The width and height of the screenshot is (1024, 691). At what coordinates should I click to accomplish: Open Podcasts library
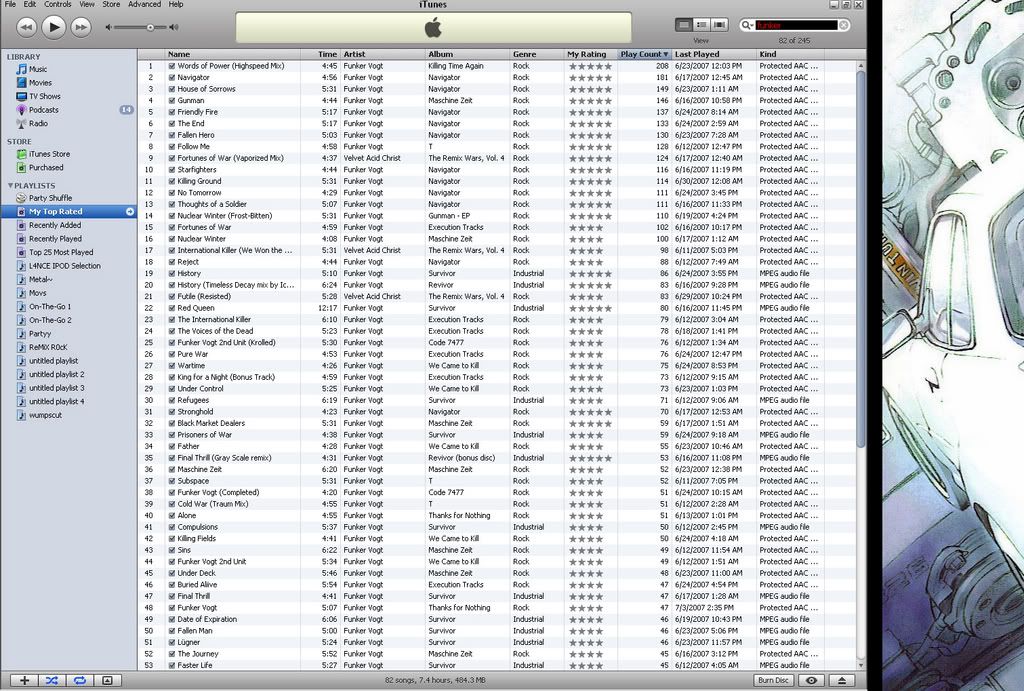click(x=43, y=110)
